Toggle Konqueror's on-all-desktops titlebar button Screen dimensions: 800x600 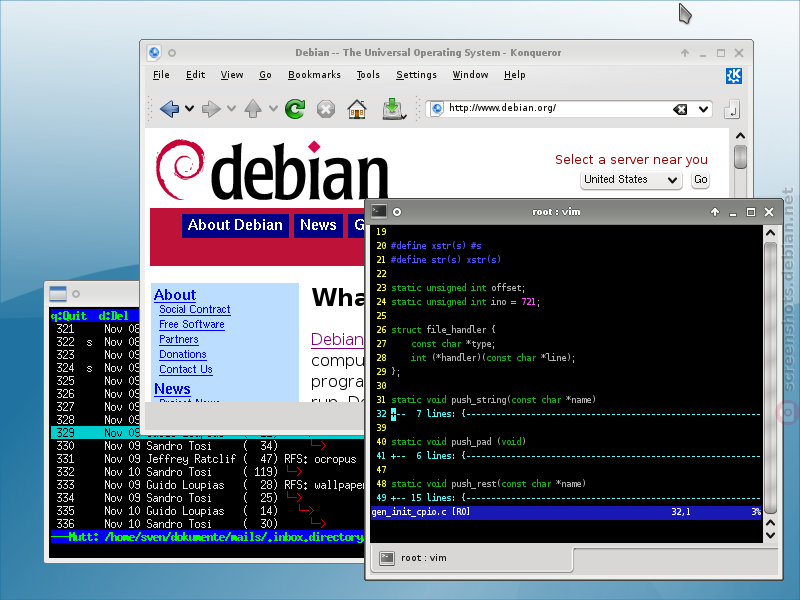(x=172, y=53)
